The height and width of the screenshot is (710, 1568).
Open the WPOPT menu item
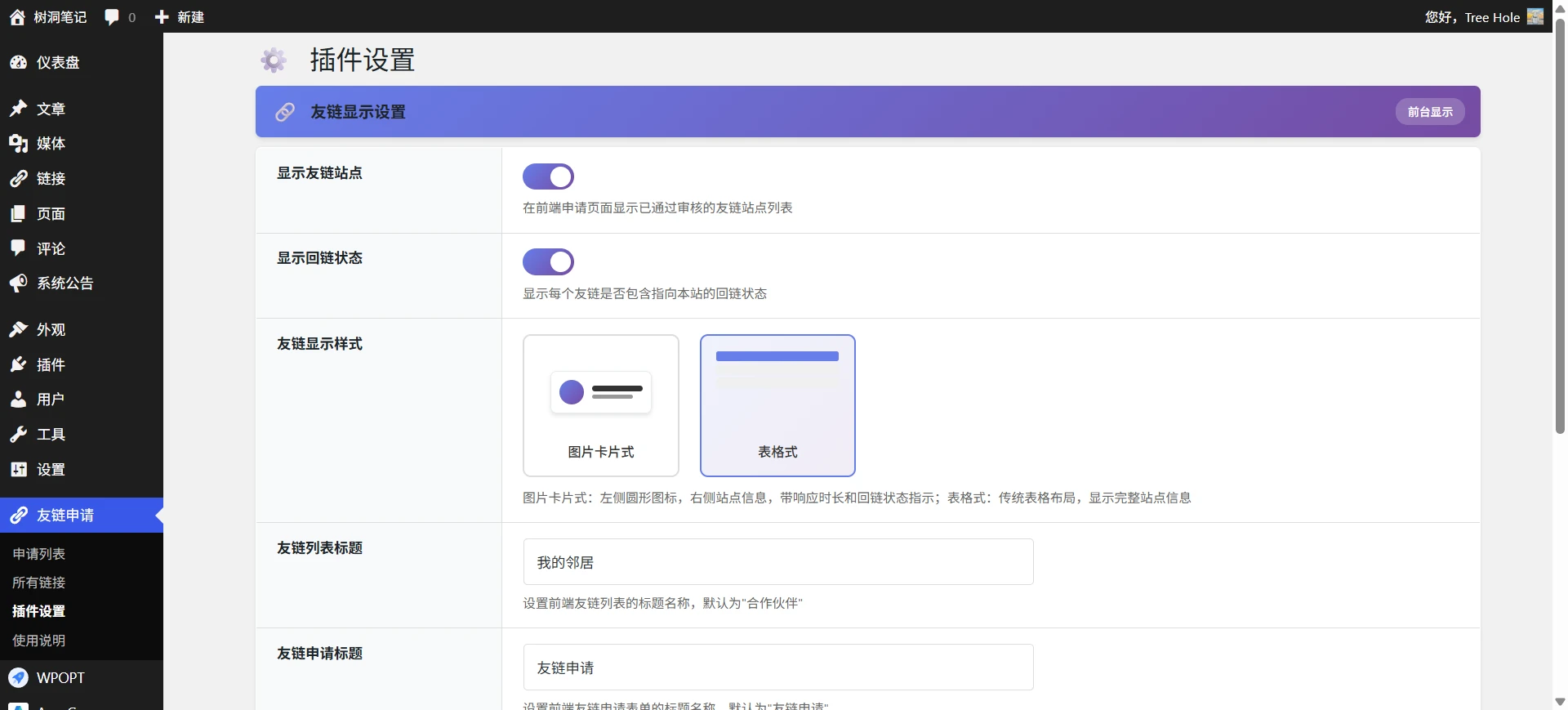tap(60, 678)
